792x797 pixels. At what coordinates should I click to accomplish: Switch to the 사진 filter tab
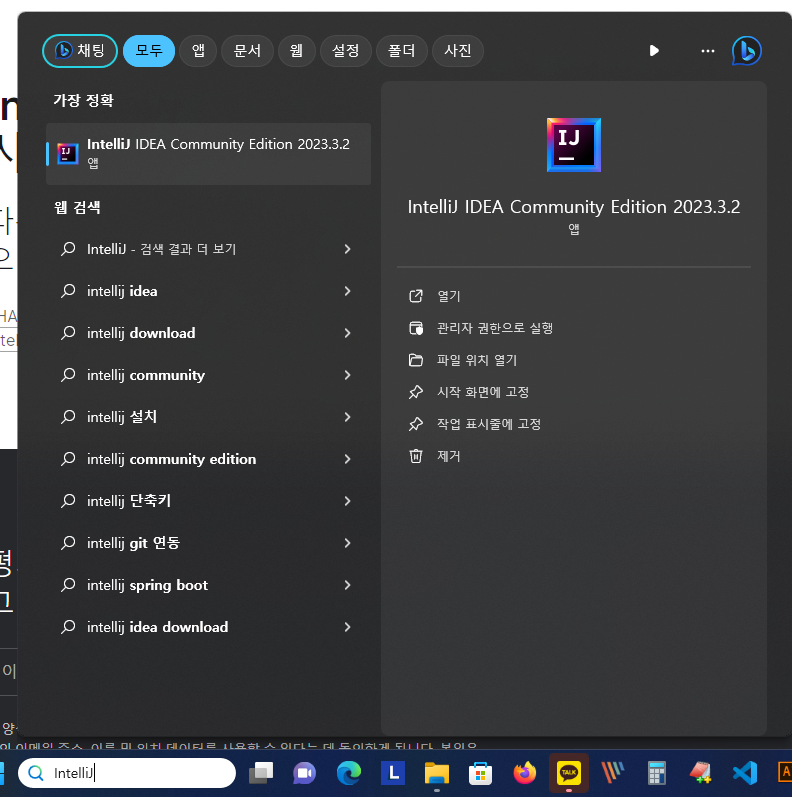click(458, 51)
